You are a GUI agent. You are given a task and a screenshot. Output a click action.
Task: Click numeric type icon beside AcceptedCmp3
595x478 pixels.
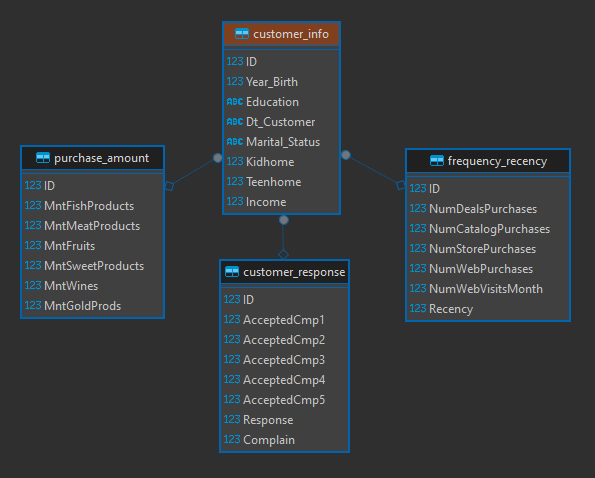click(232, 359)
